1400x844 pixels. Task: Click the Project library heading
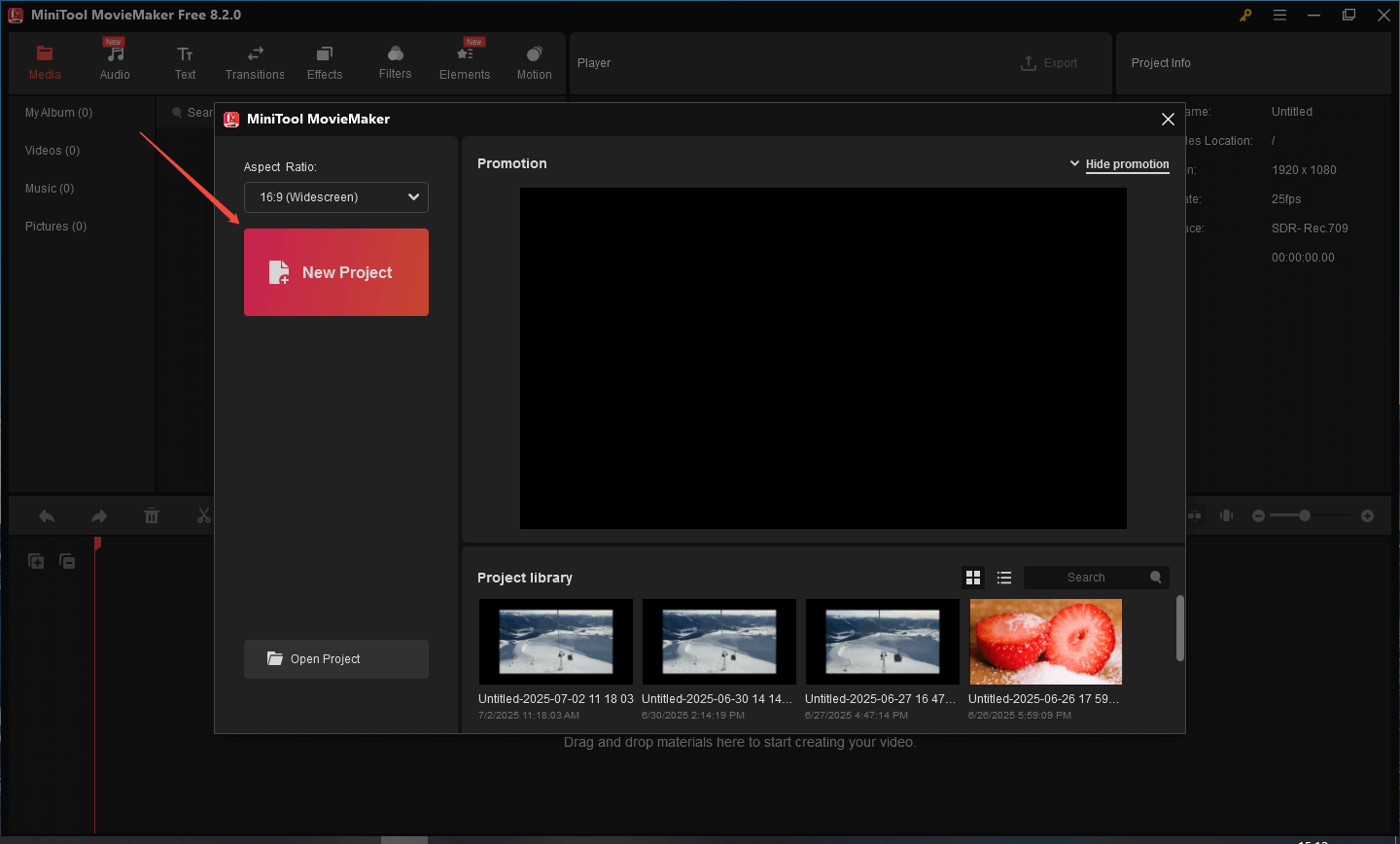click(x=525, y=578)
